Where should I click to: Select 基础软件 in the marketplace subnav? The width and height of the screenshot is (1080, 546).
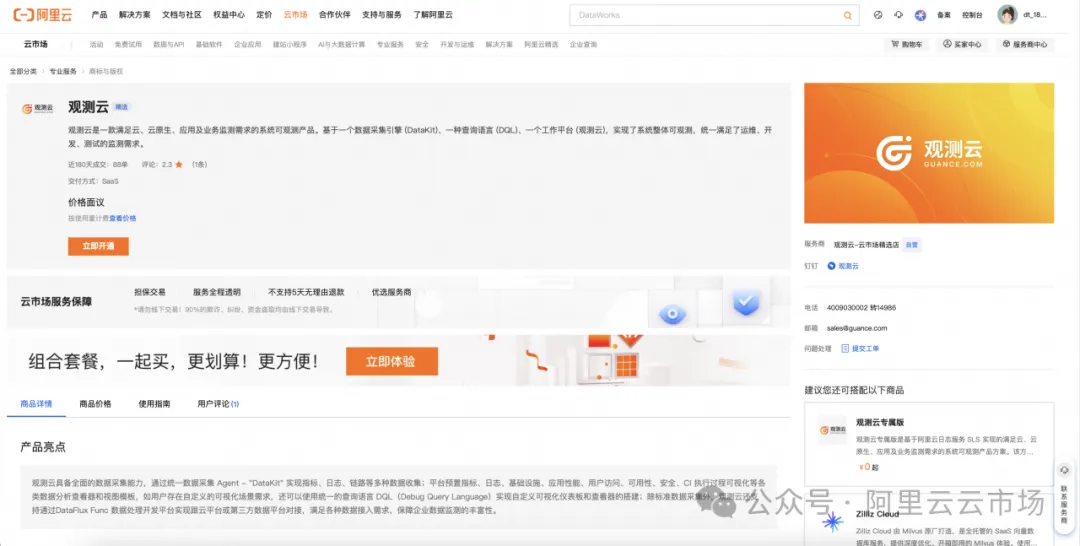[x=209, y=44]
